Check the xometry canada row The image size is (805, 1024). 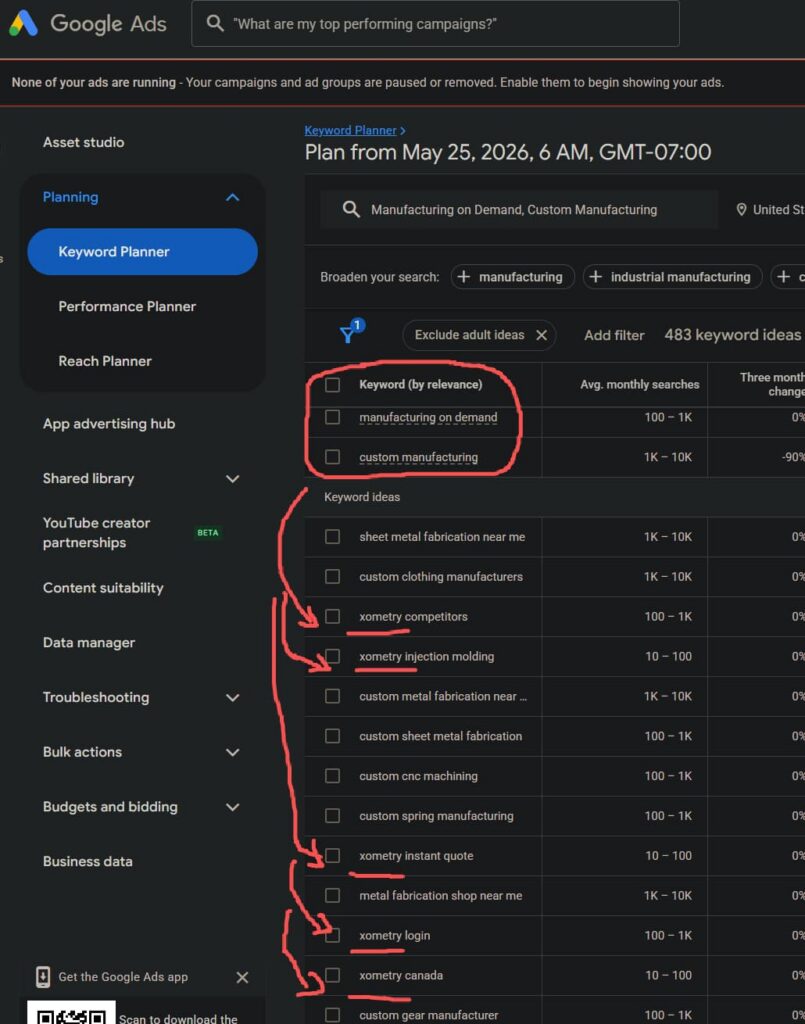(x=332, y=974)
